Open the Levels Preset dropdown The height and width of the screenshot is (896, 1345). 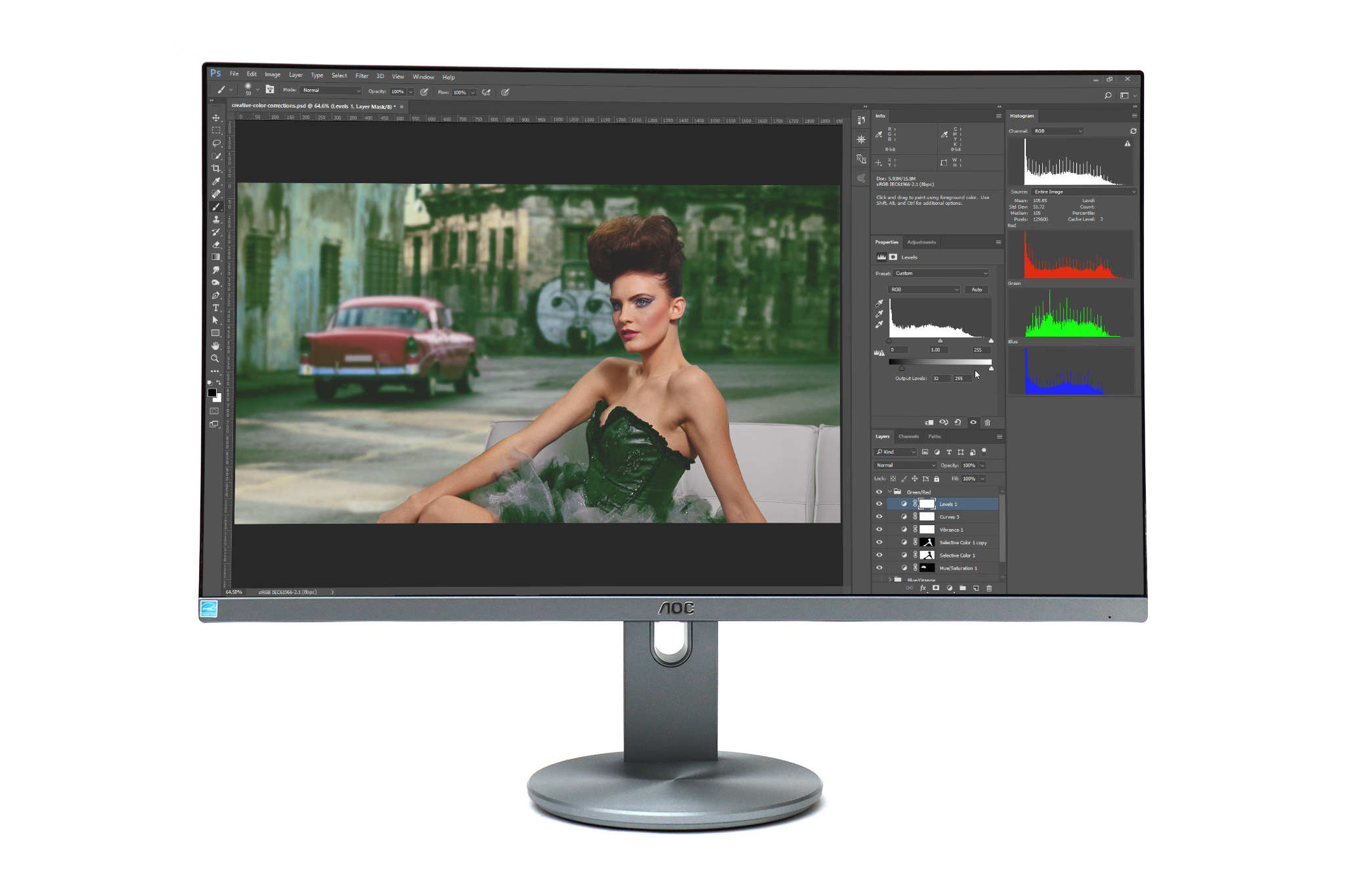pos(941,273)
